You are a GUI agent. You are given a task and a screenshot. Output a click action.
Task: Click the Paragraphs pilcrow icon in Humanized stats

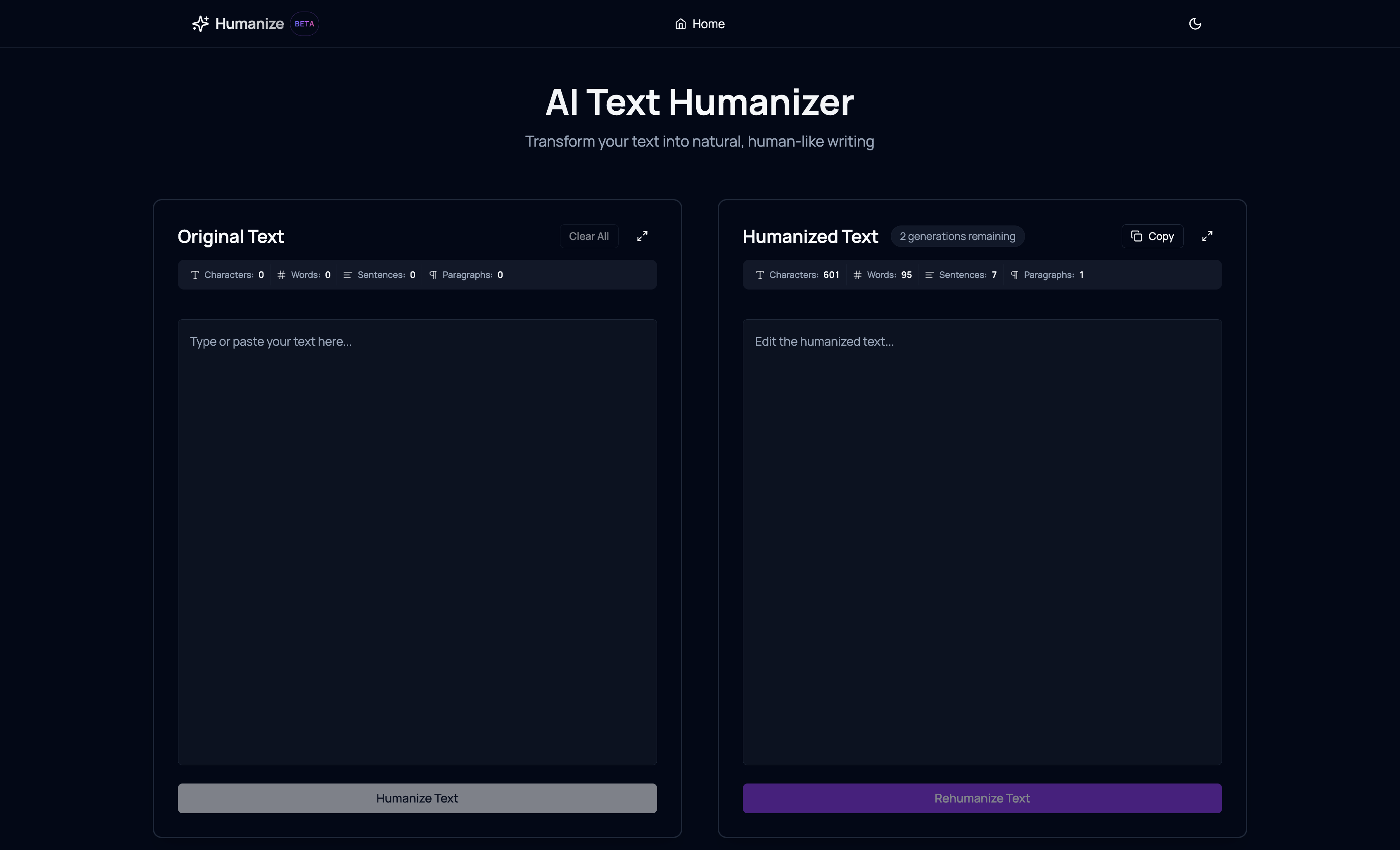1014,275
